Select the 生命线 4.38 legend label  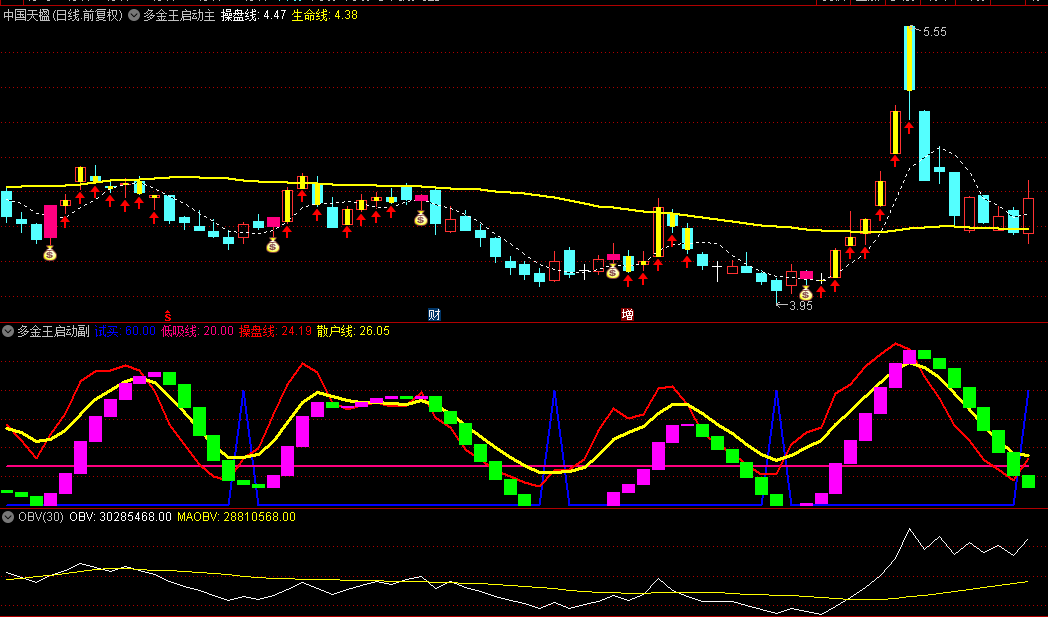(x=324, y=15)
